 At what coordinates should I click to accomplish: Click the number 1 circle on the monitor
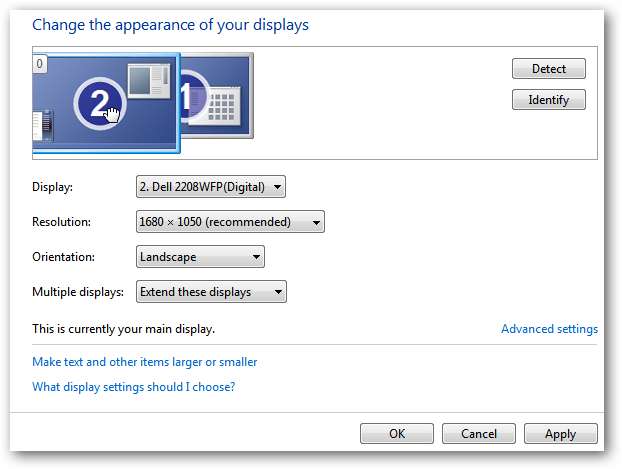click(188, 99)
